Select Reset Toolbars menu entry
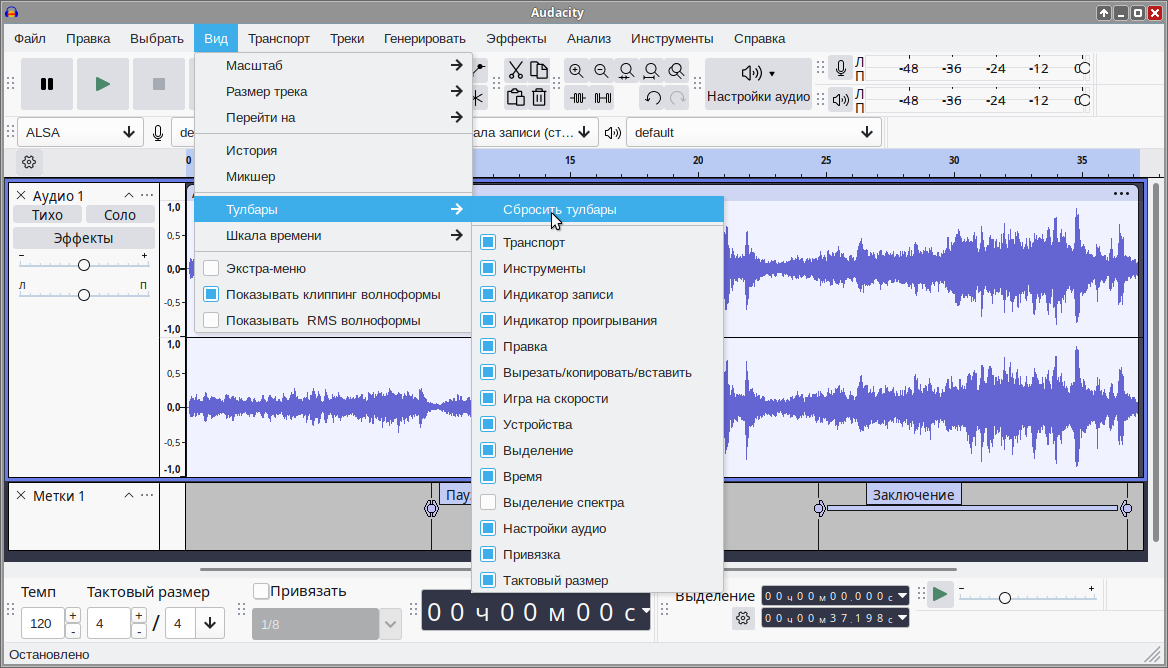Viewport: 1168px width, 668px height. point(559,210)
